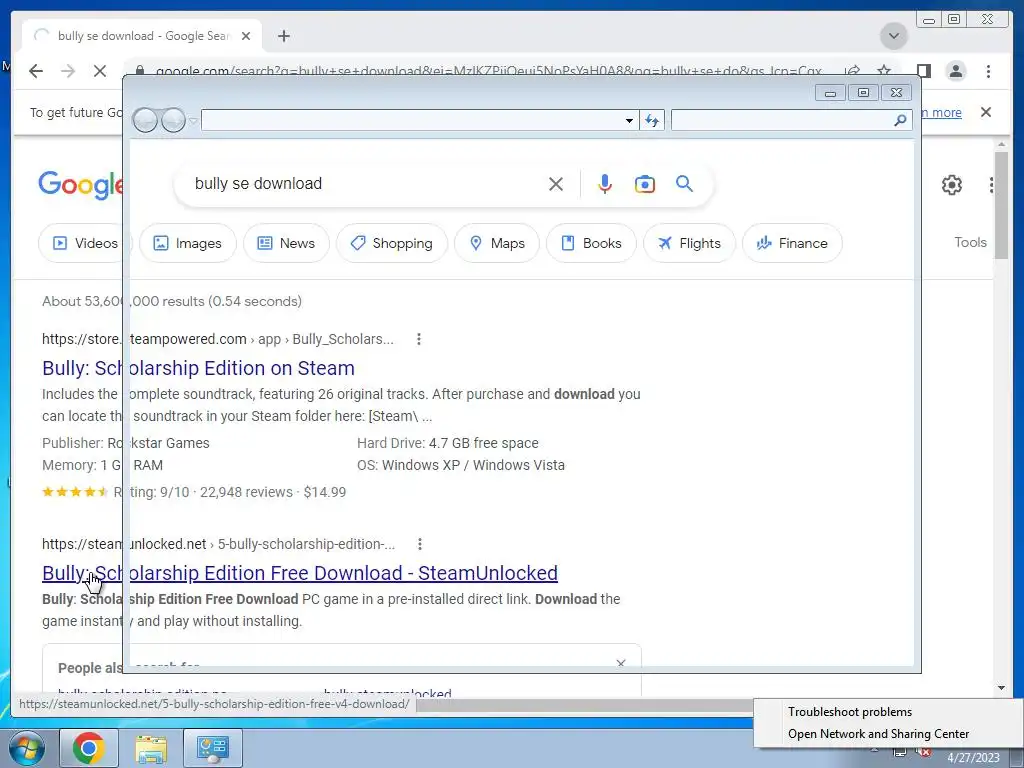The width and height of the screenshot is (1024, 768).
Task: Open File Explorer from the taskbar
Action: point(151,748)
